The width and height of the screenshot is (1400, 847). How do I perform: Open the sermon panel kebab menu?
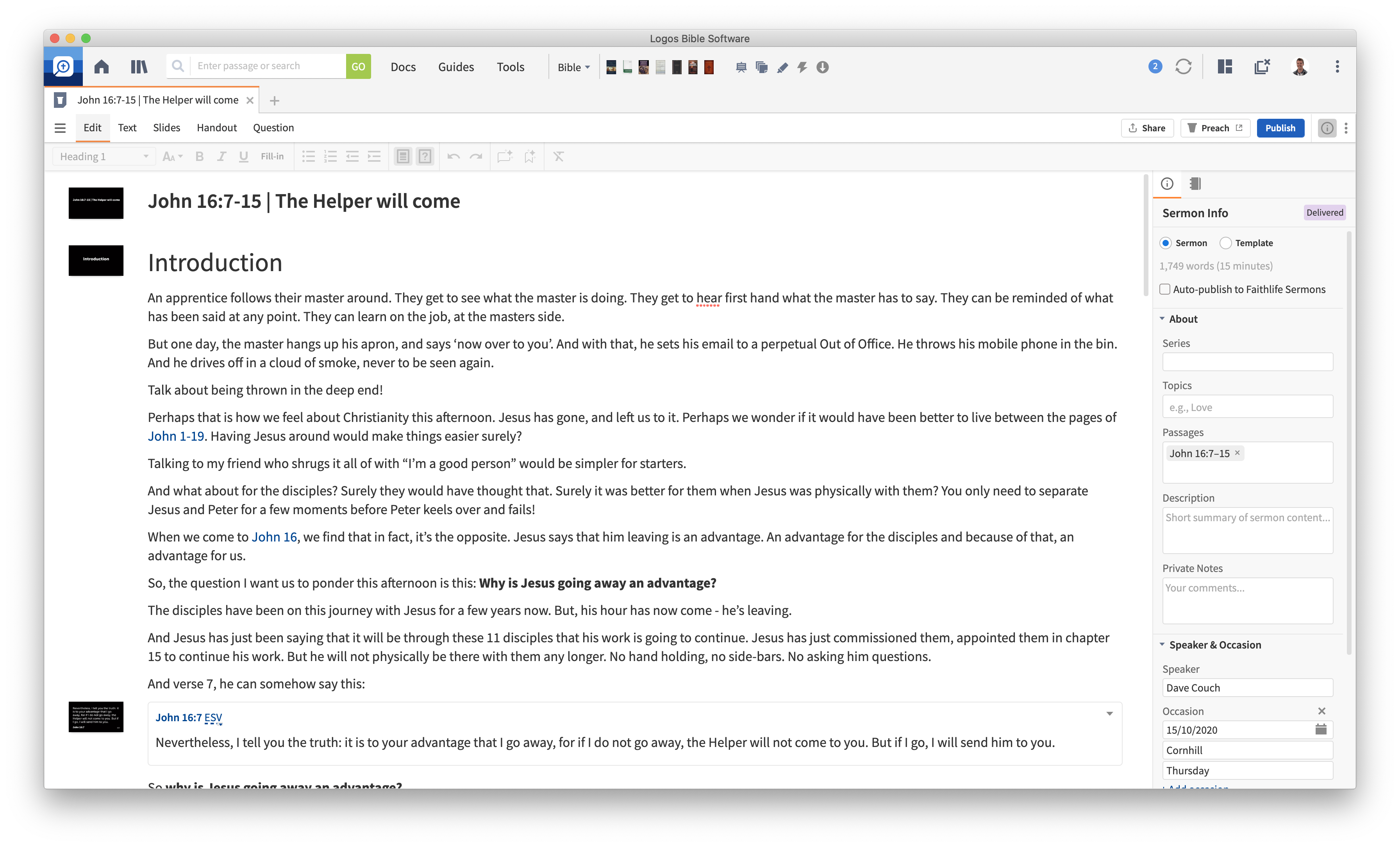coord(1346,128)
